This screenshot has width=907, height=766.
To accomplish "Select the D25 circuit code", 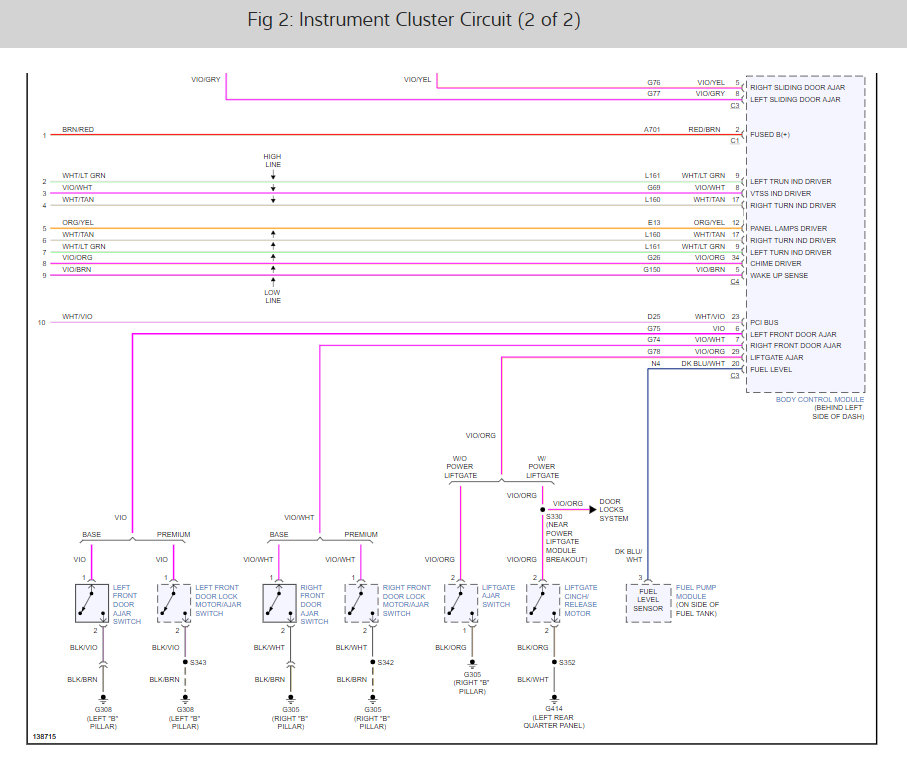I will pyautogui.click(x=654, y=316).
